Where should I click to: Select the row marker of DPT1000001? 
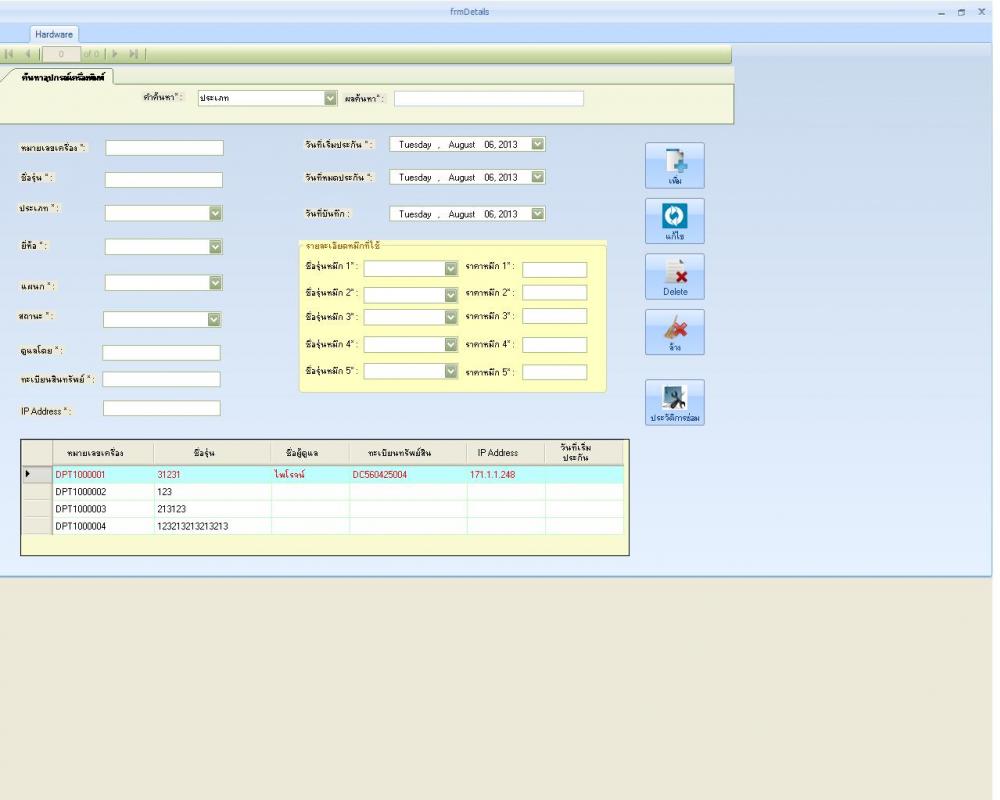pyautogui.click(x=37, y=474)
